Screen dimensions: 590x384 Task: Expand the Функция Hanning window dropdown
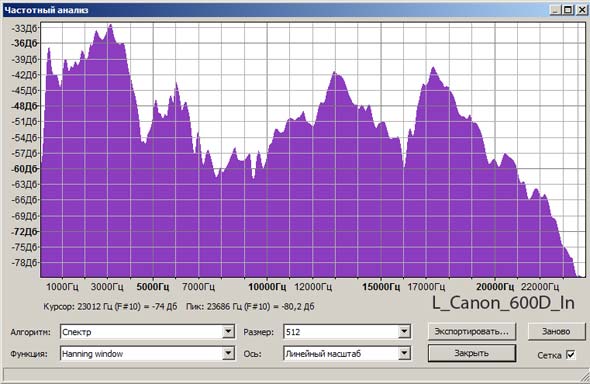click(228, 354)
